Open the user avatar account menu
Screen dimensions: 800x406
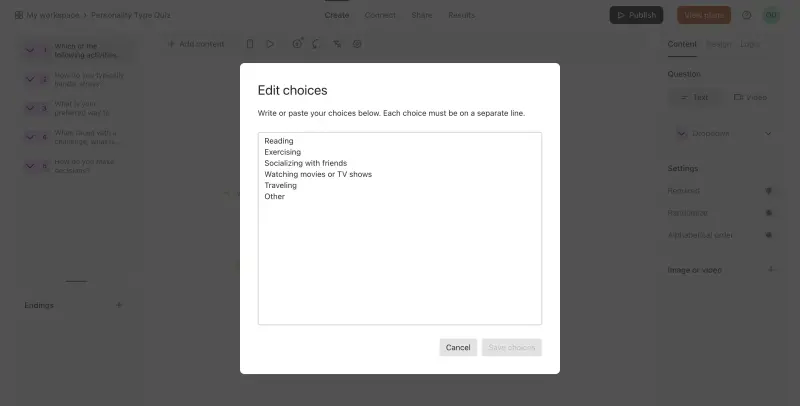click(771, 15)
